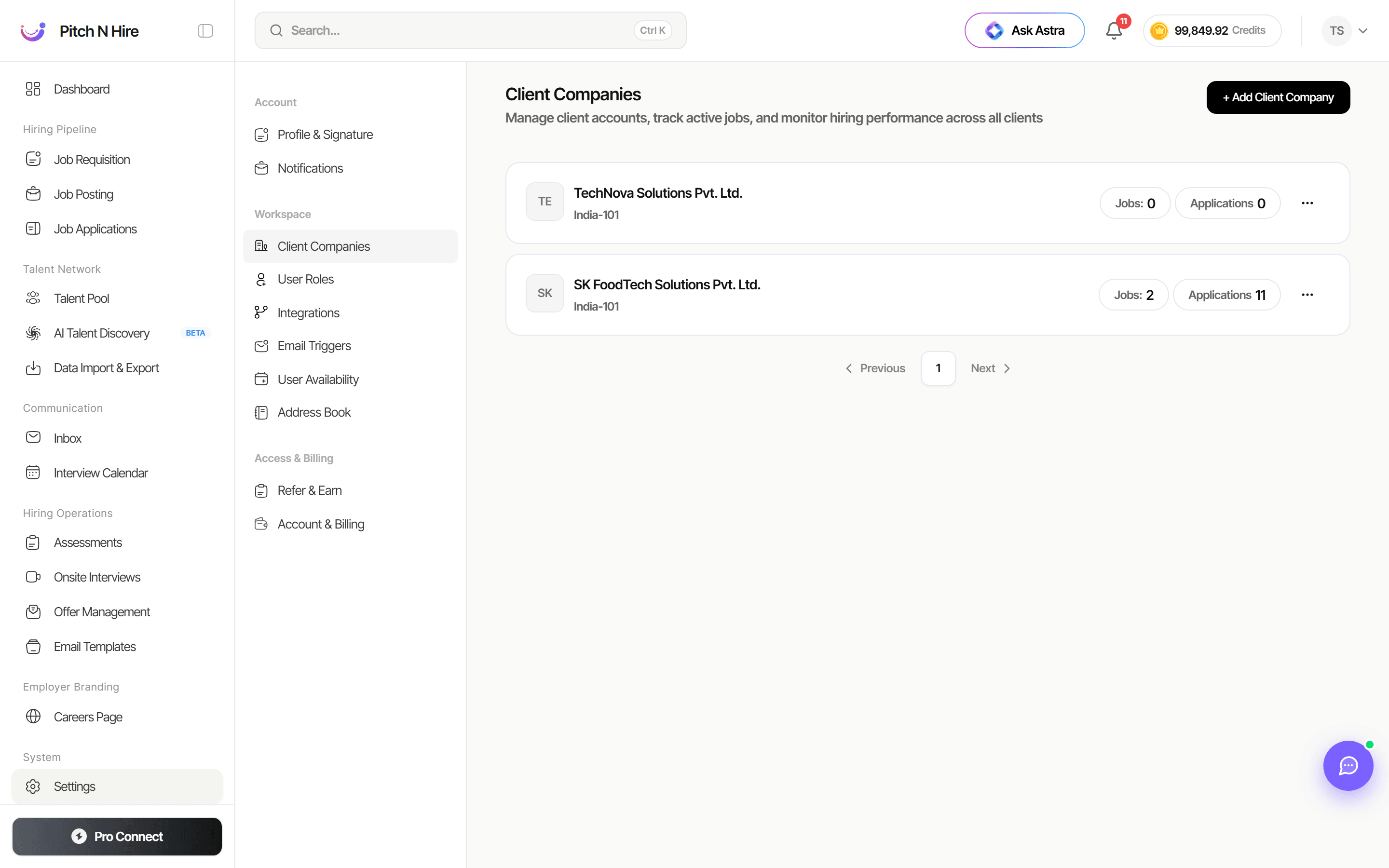Click the Jobs: 2 badge

pos(1133,295)
